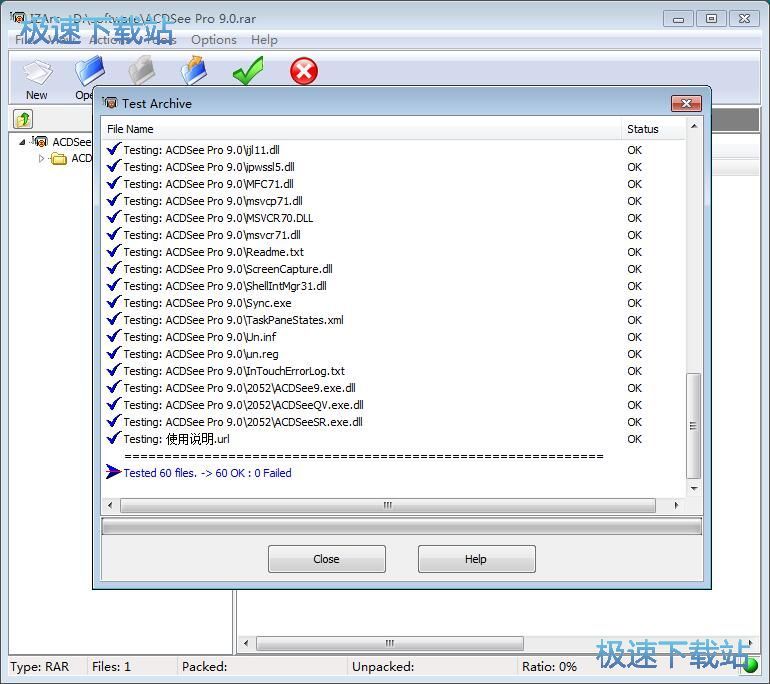
Task: Click the green status light in status bar
Action: [750, 666]
